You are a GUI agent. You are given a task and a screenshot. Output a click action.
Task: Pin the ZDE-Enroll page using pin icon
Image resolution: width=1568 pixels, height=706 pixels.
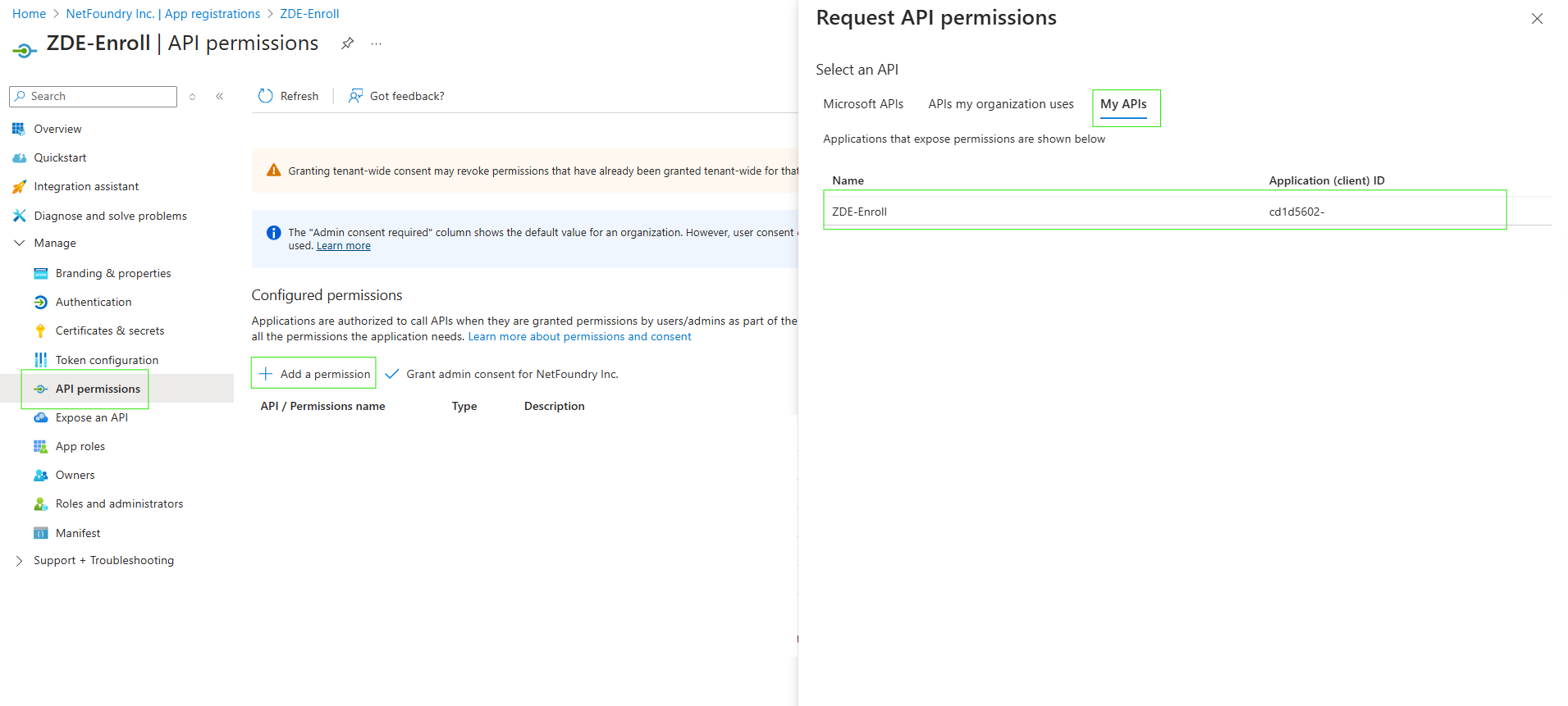(x=348, y=43)
